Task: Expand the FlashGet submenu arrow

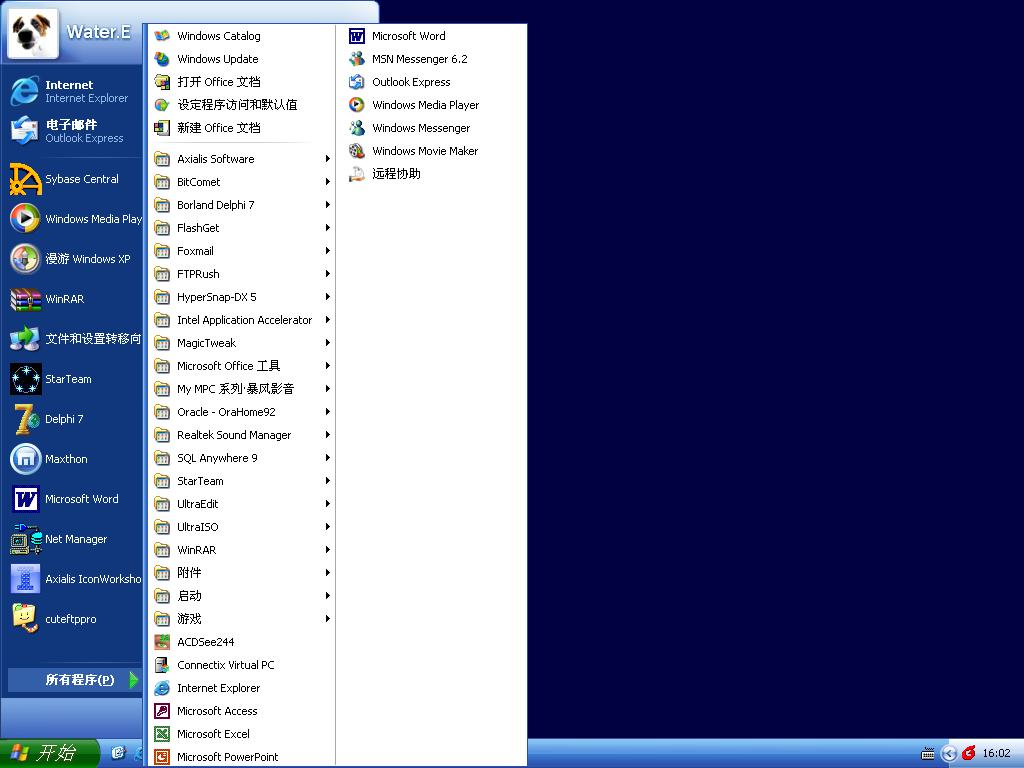Action: (327, 228)
